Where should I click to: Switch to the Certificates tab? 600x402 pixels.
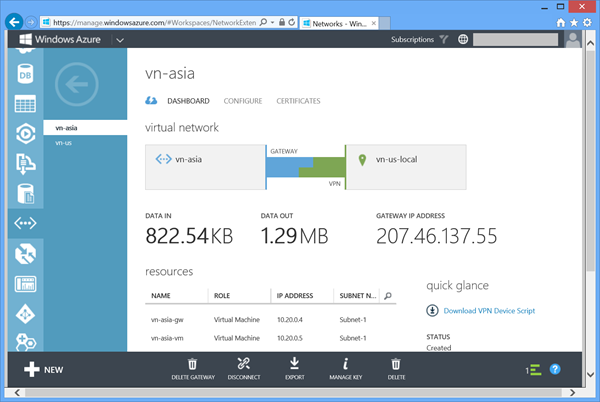point(298,101)
